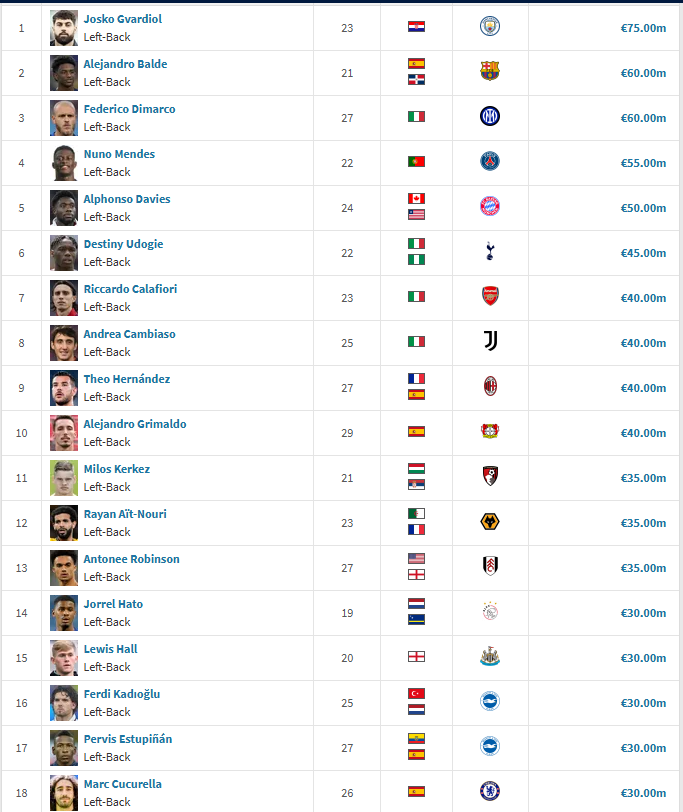Select the Canadian flag next to Davies
The height and width of the screenshot is (812, 683).
416,198
